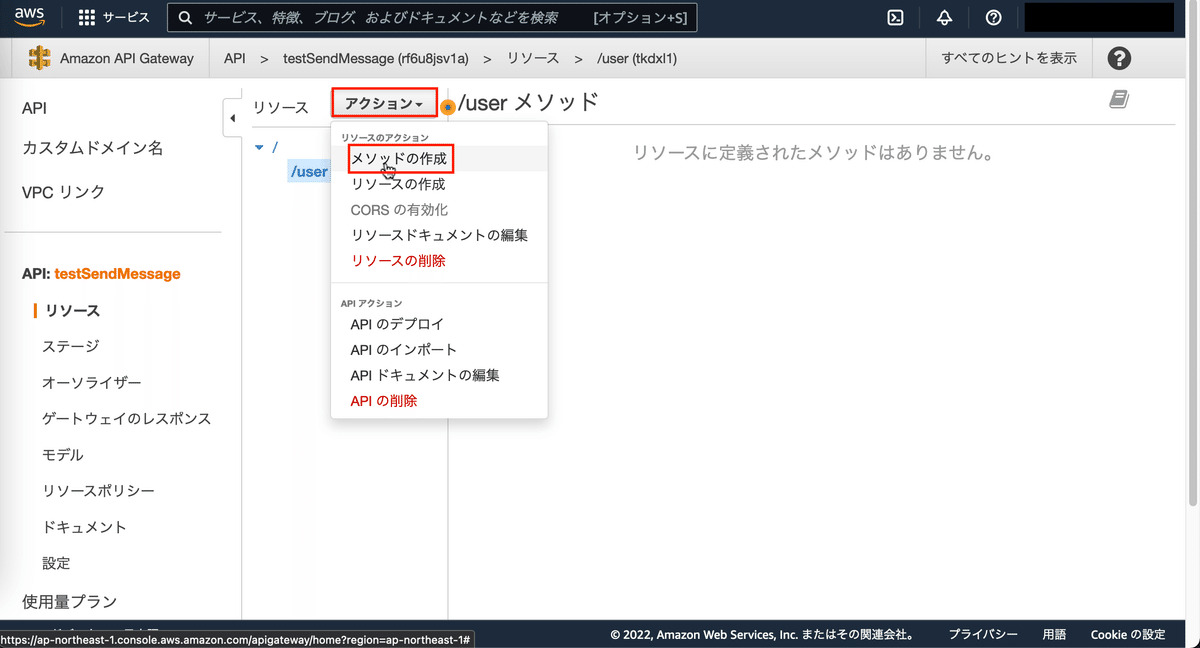Click the Amazon API Gateway logo icon
Screen dimensions: 1200x648
point(39,58)
